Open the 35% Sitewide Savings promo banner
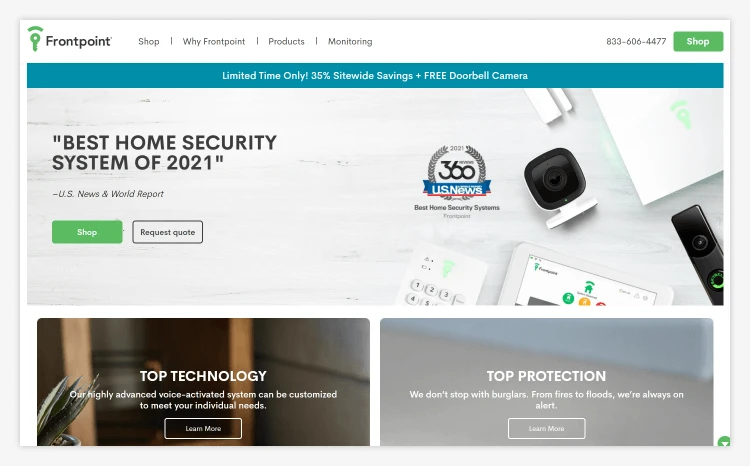The image size is (750, 466). point(375,76)
